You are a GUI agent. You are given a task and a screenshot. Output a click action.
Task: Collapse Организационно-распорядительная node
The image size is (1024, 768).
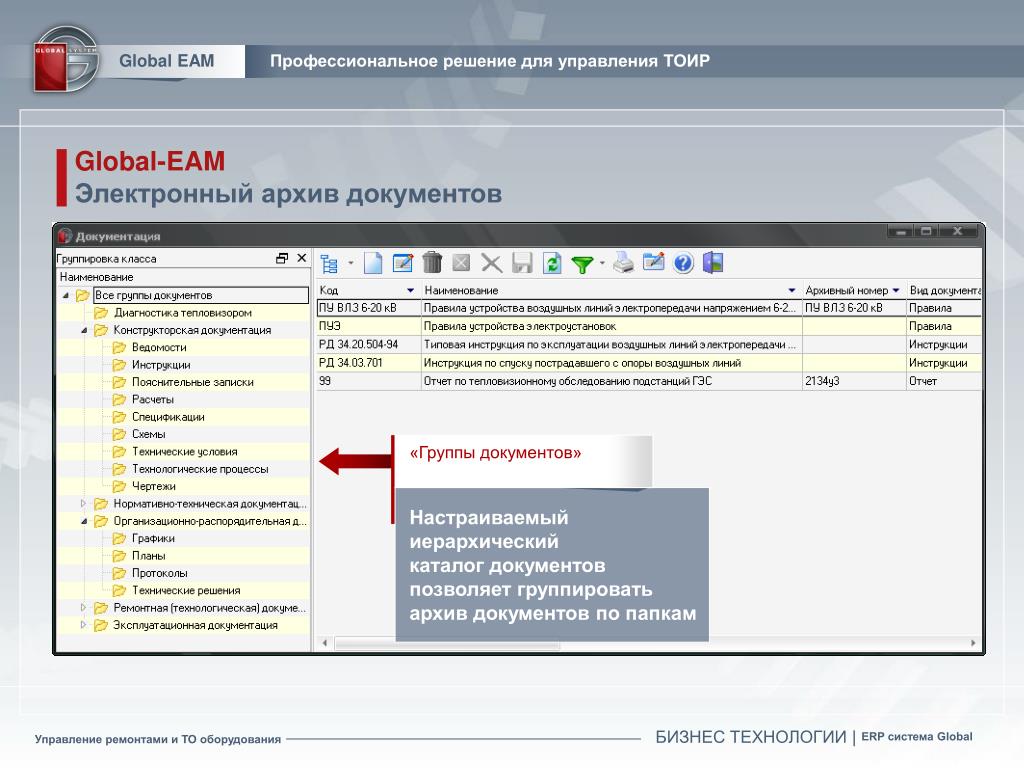[84, 521]
